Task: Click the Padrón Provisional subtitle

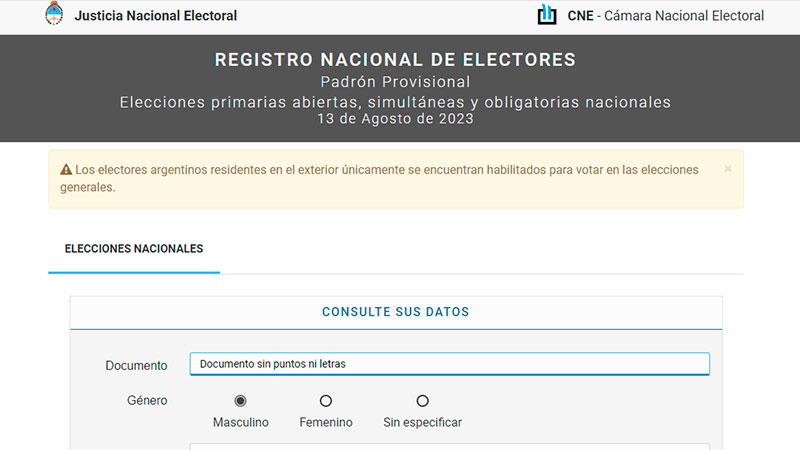Action: click(x=395, y=82)
